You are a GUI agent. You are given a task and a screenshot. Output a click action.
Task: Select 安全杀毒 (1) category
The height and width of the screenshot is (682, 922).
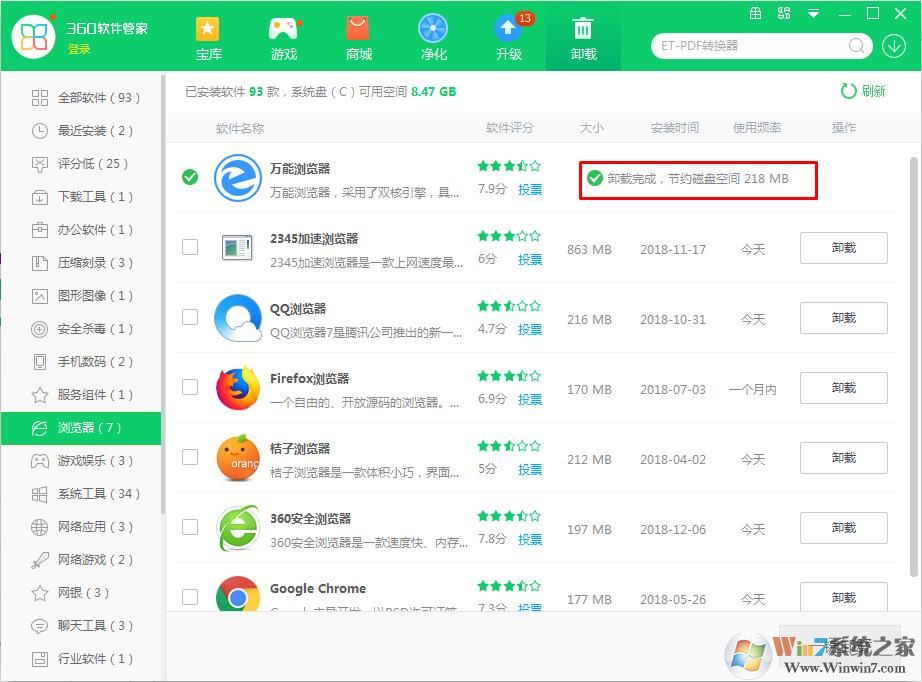81,329
